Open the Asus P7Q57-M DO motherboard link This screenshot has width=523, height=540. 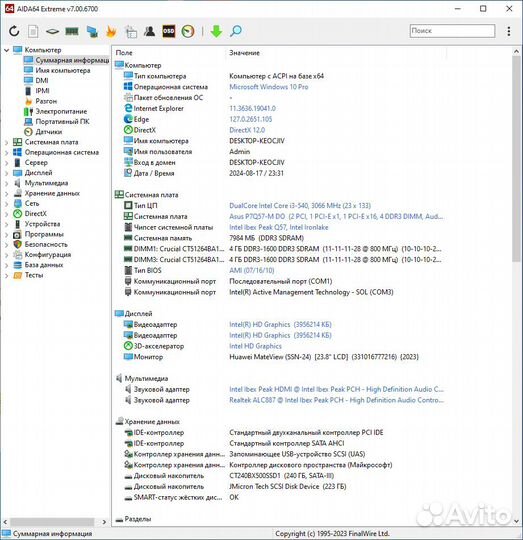[x=336, y=216]
